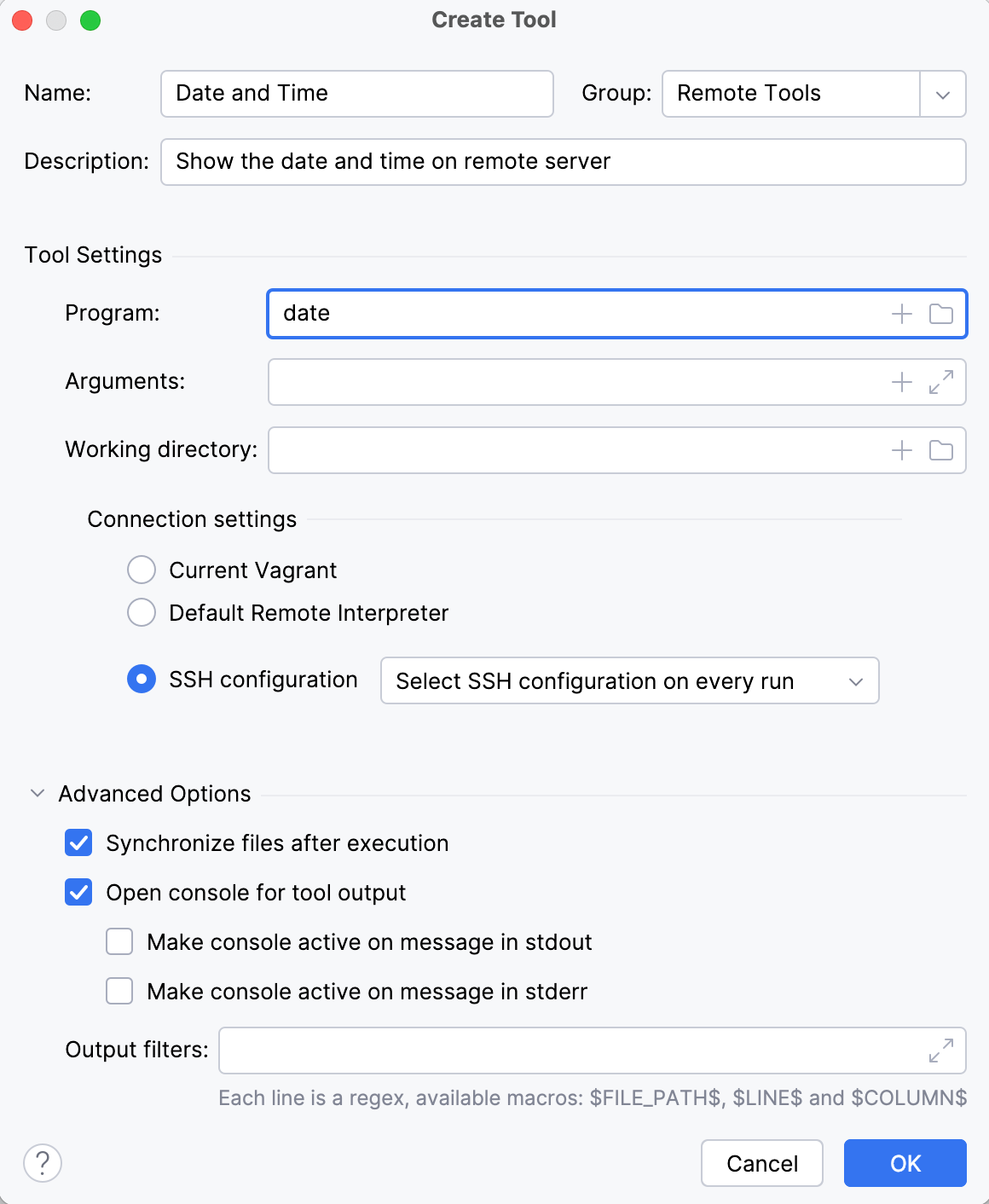Viewport: 989px width, 1204px height.
Task: Enable Make console active on message in stdout
Action: click(119, 941)
